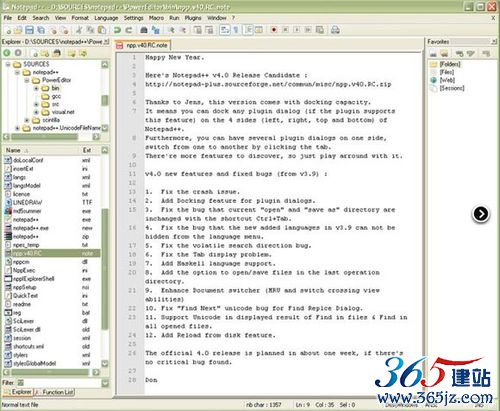Undo with the green curved arrow icon
Screen dimensions: 500x411
[117, 30]
